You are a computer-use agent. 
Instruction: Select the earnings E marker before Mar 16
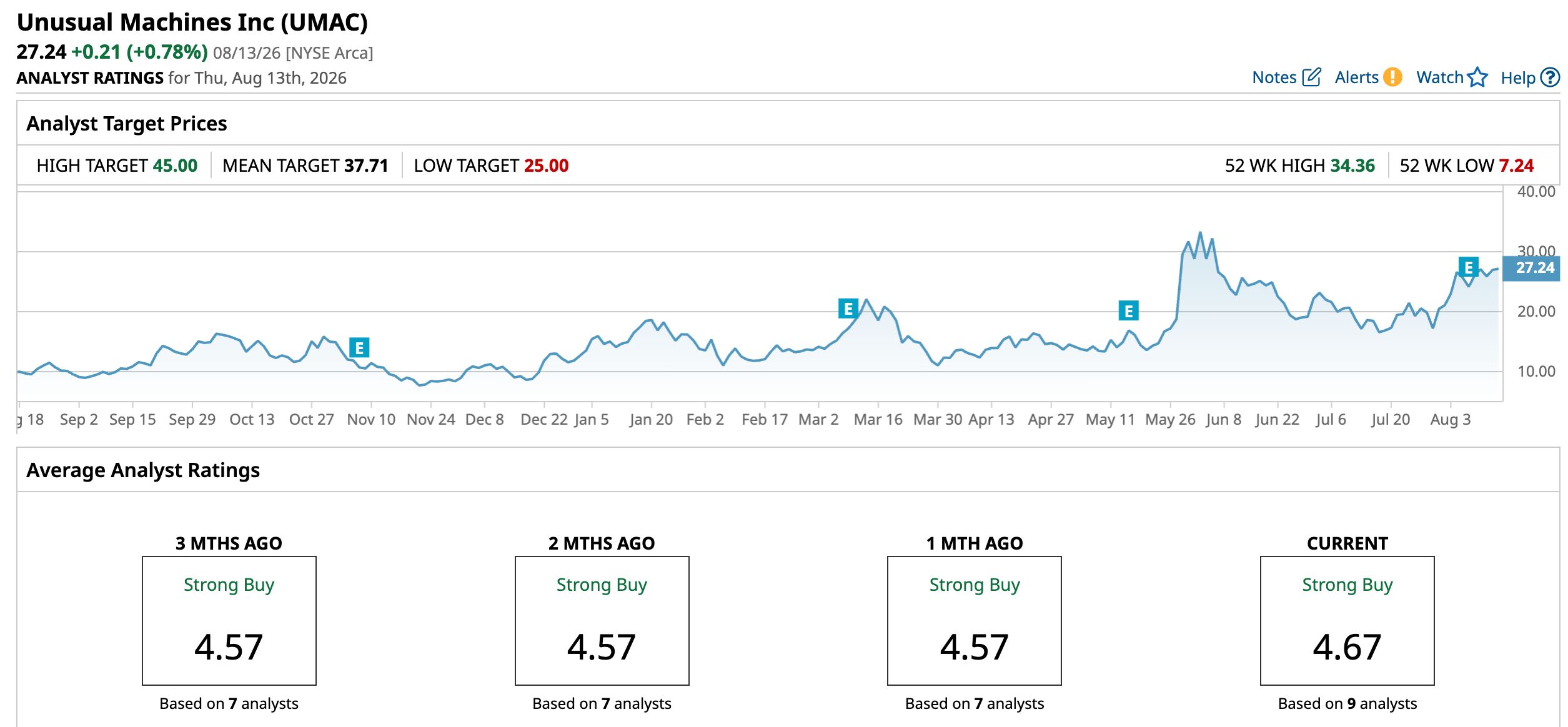point(848,309)
